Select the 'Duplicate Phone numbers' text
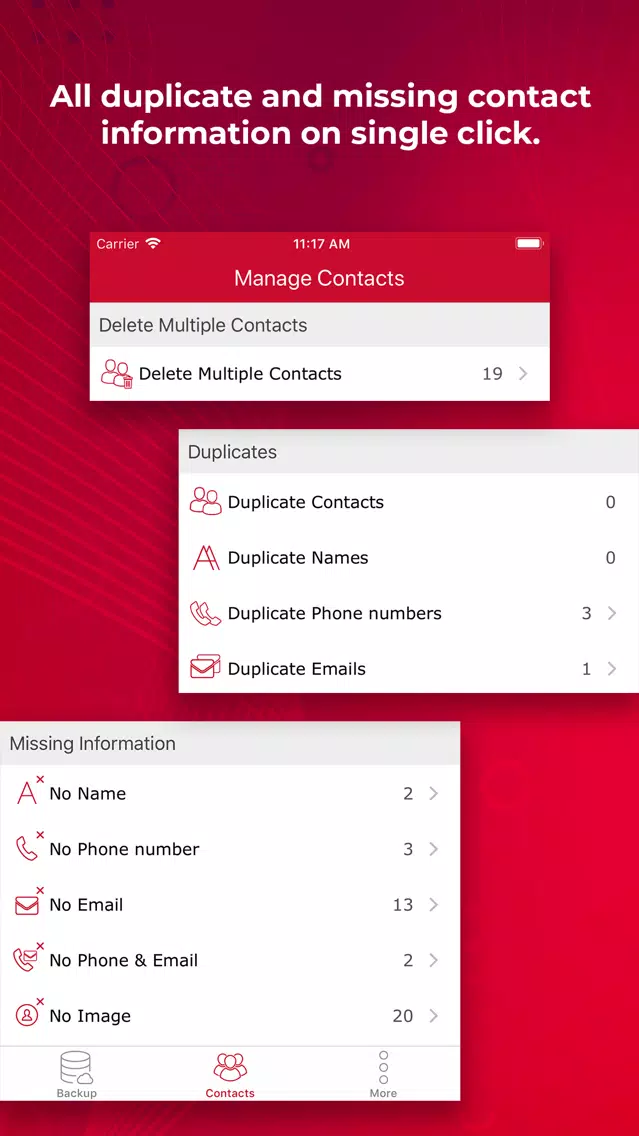 click(x=334, y=613)
